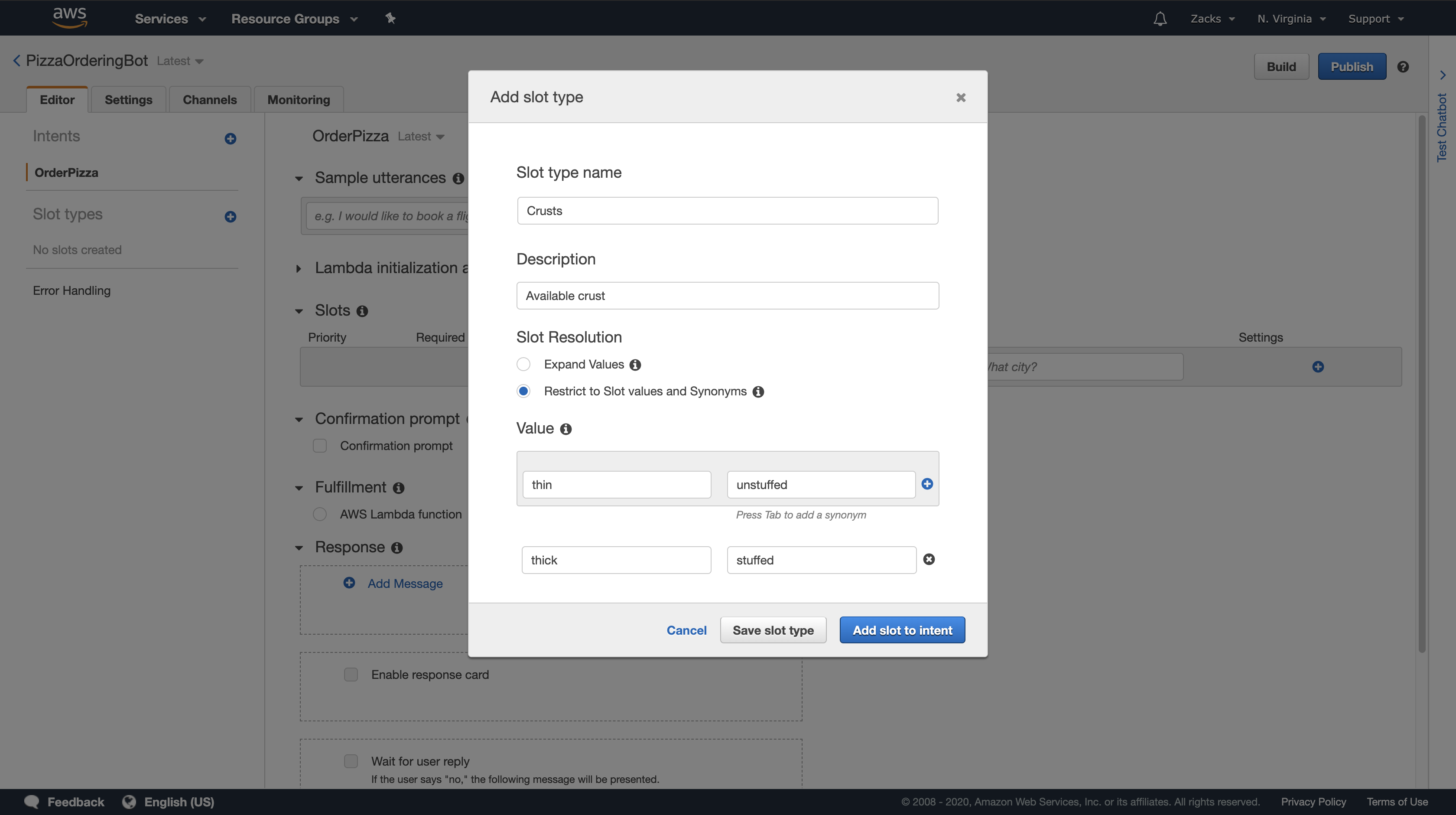
Task: Click the Add slot to intent button
Action: (x=902, y=630)
